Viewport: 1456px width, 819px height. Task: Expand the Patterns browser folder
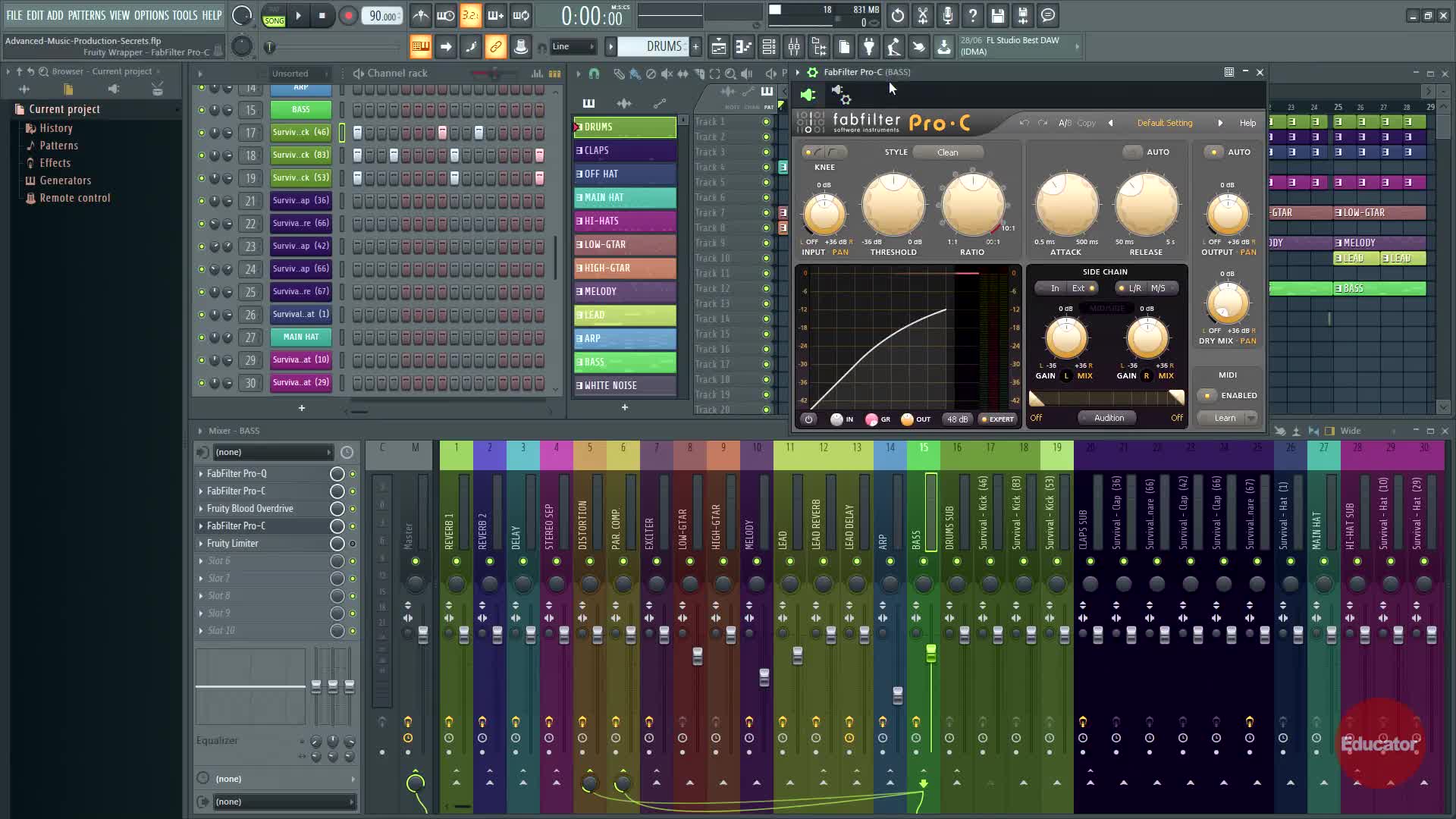click(x=58, y=146)
